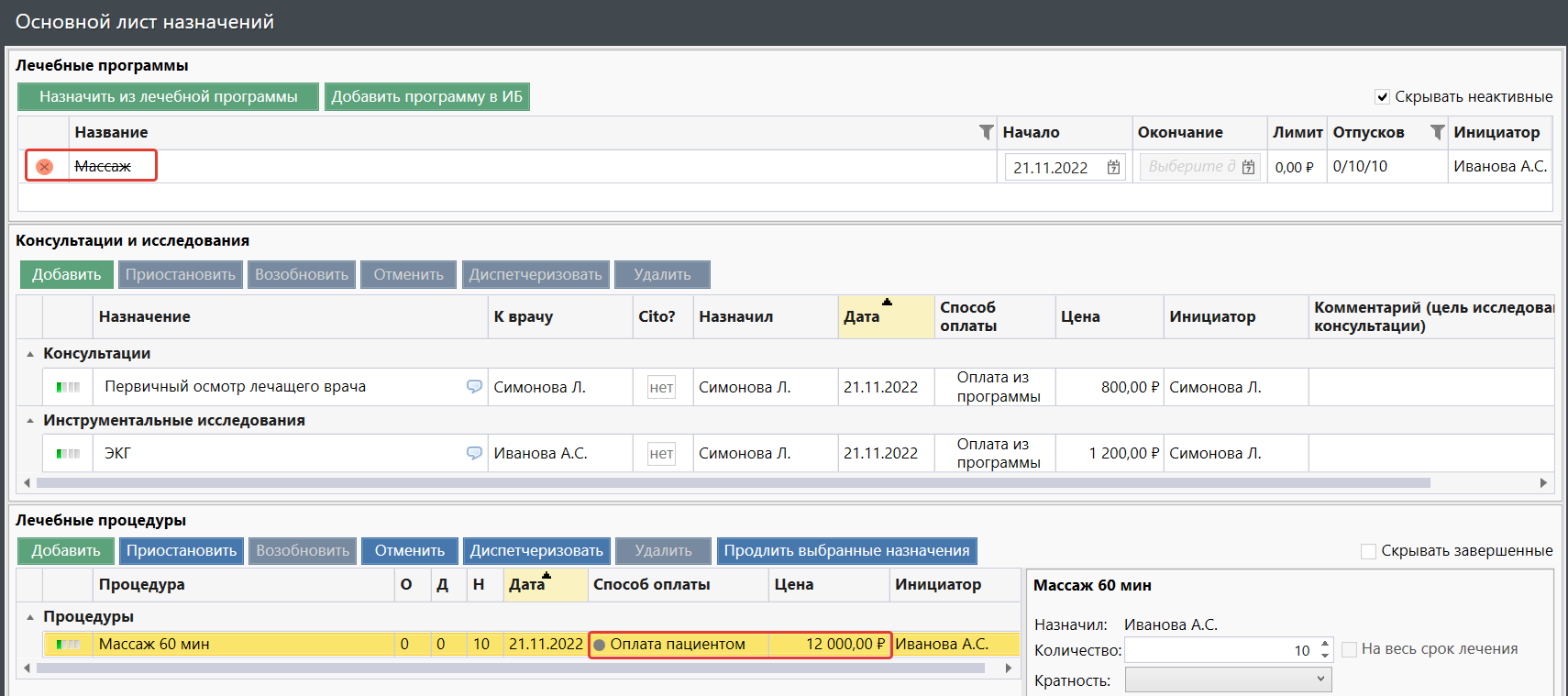Click Продлить выбранные назначения button
Viewport: 1568px width, 696px height.
846,550
